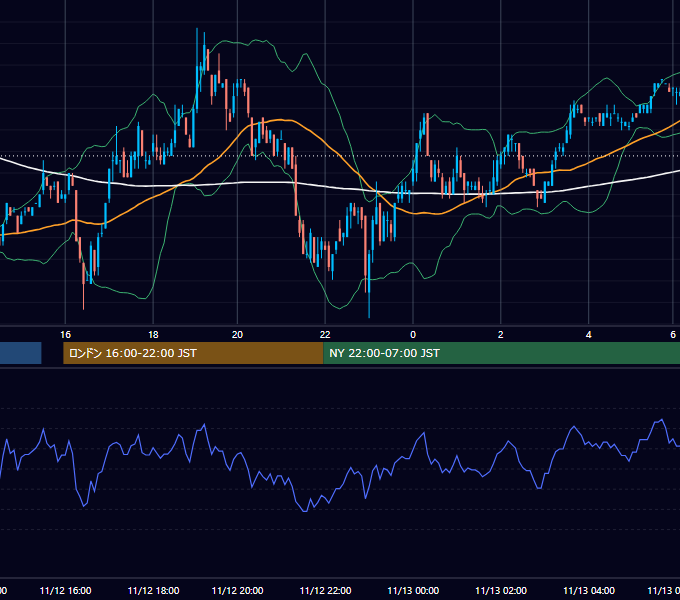Select hour label 18 on price chart axis
Viewport: 680px width, 600px height.
click(x=153, y=335)
